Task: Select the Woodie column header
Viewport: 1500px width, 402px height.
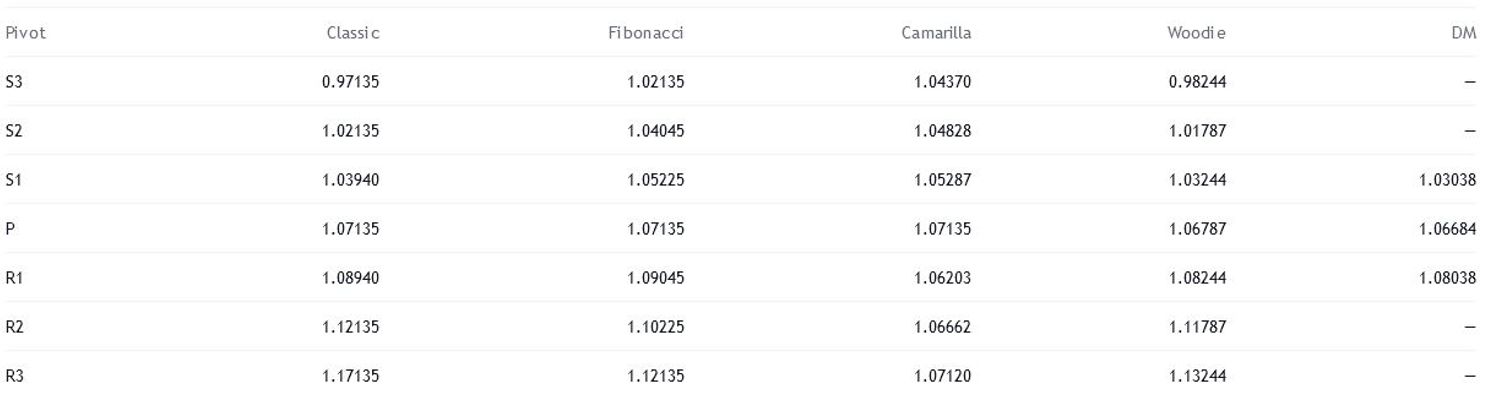Action: point(1196,33)
